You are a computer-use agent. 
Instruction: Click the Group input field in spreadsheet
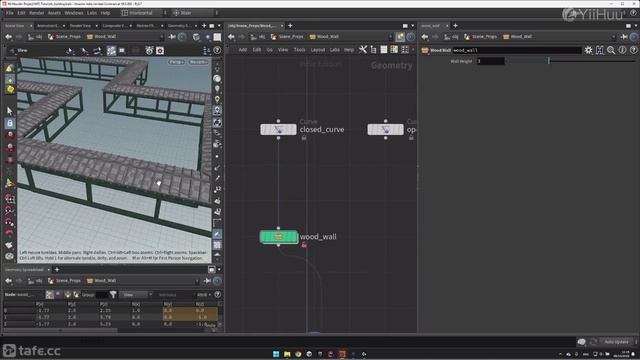click(x=101, y=295)
